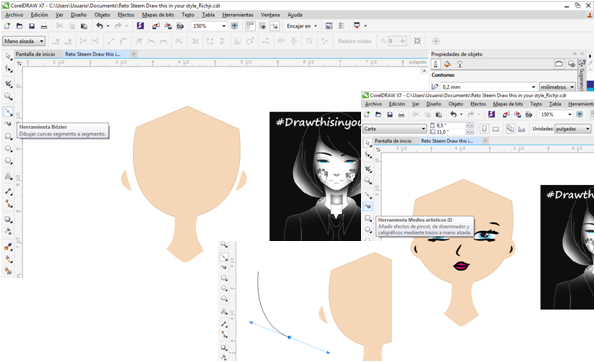595x362 pixels.
Task: Select Ellipse tool in main window toolbox
Action: point(8,149)
